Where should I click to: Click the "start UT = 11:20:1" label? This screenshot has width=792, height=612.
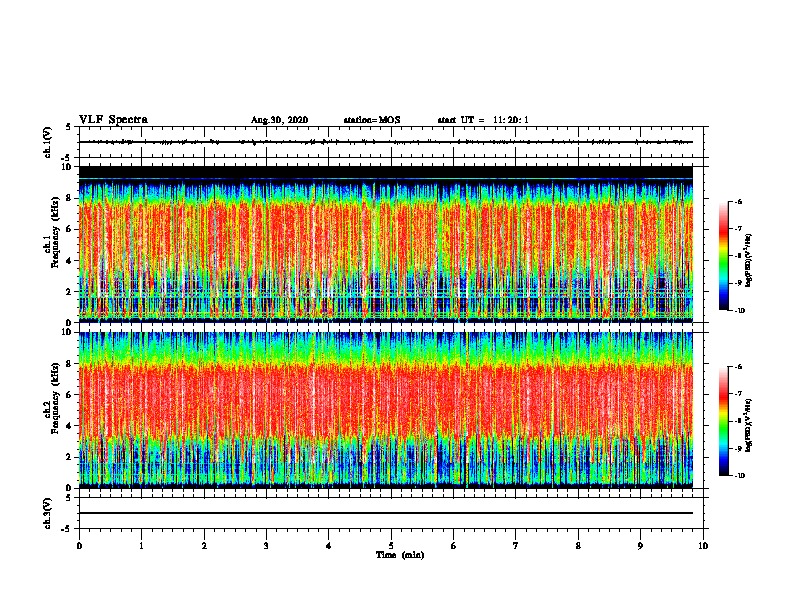pos(483,120)
